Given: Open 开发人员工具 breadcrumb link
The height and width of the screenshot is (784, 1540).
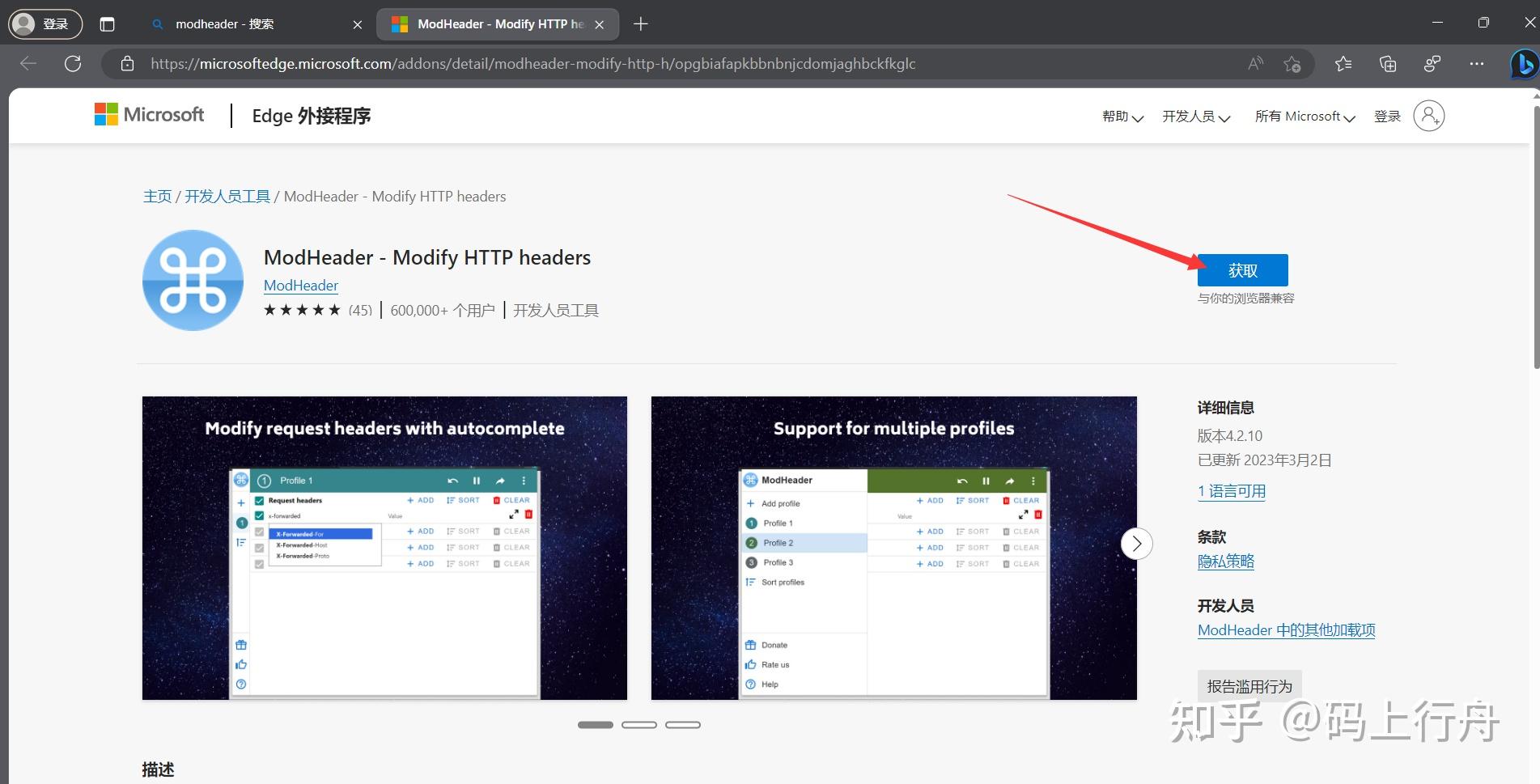Looking at the screenshot, I should pos(227,196).
